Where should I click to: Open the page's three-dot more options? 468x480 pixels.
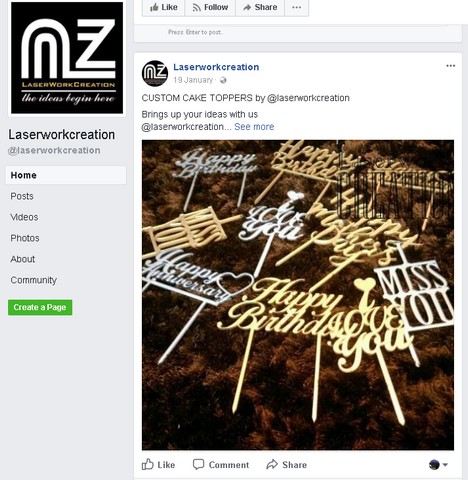point(297,7)
